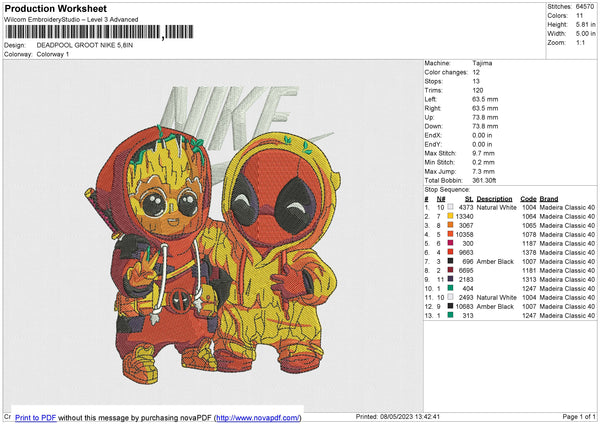Image resolution: width=600 pixels, height=424 pixels.
Task: Click the Height value '5.81 in'
Action: point(585,24)
